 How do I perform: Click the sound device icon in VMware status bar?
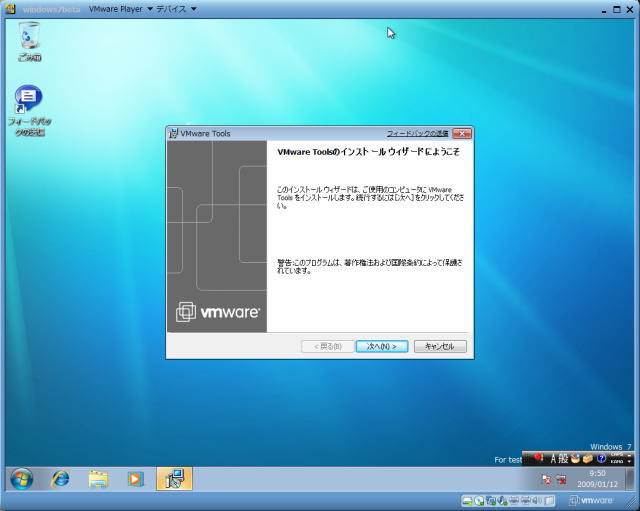pyautogui.click(x=536, y=500)
